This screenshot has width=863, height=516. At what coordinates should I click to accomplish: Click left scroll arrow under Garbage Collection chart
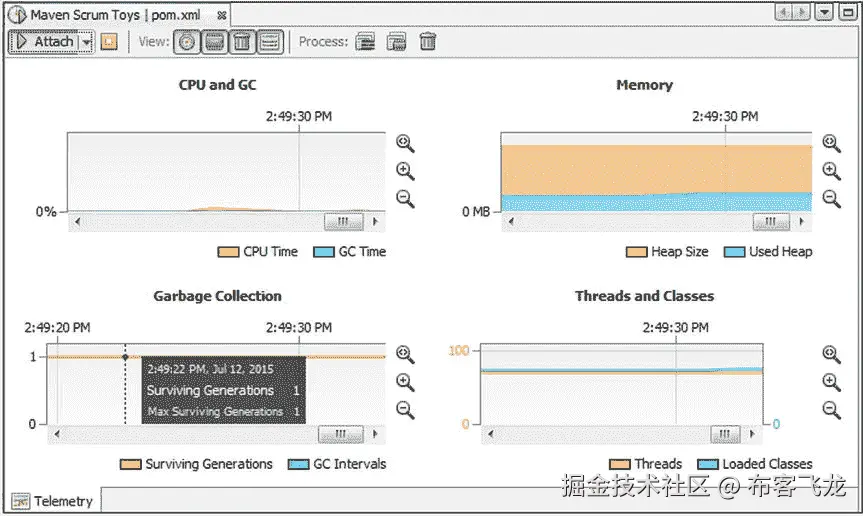57,434
